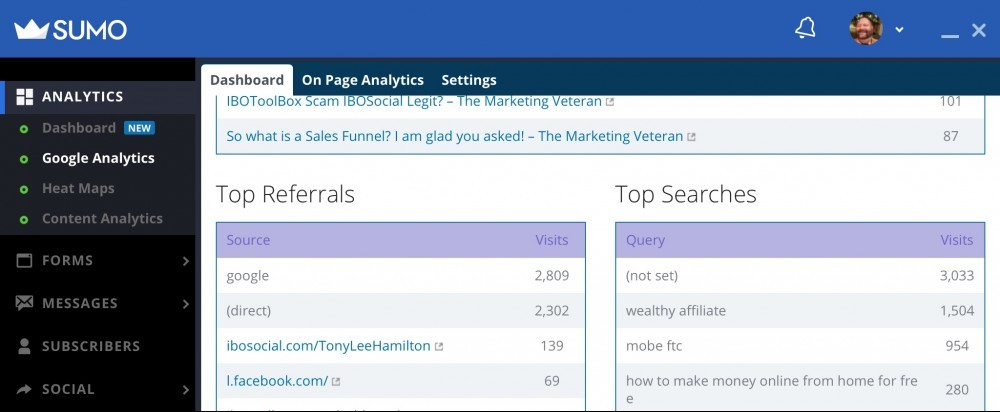Click external link icon beside ibosocial.com referral

(439, 347)
